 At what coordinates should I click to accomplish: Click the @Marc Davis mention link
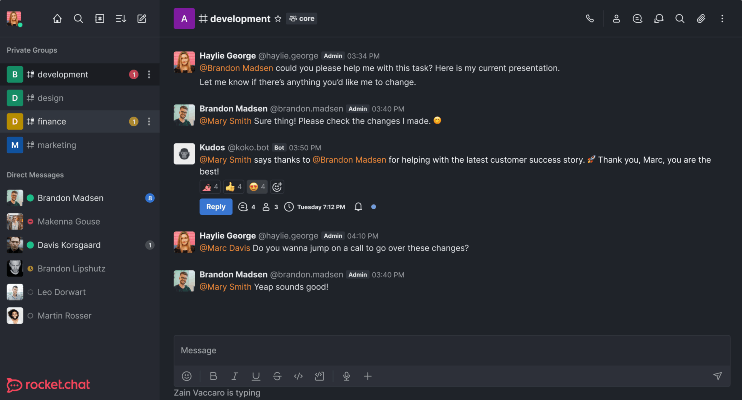tap(225, 248)
